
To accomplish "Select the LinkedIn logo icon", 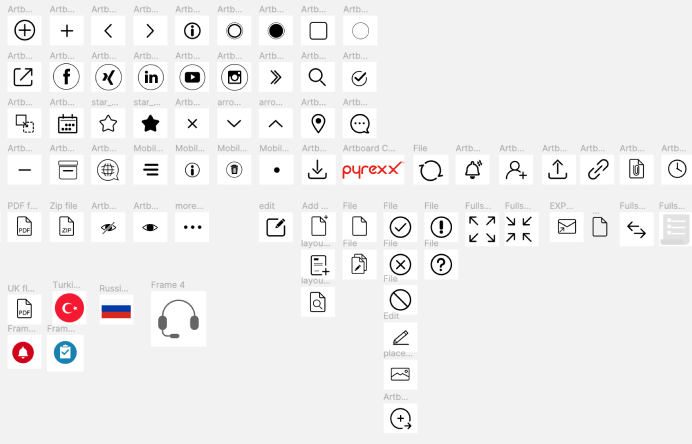I will click(x=150, y=77).
